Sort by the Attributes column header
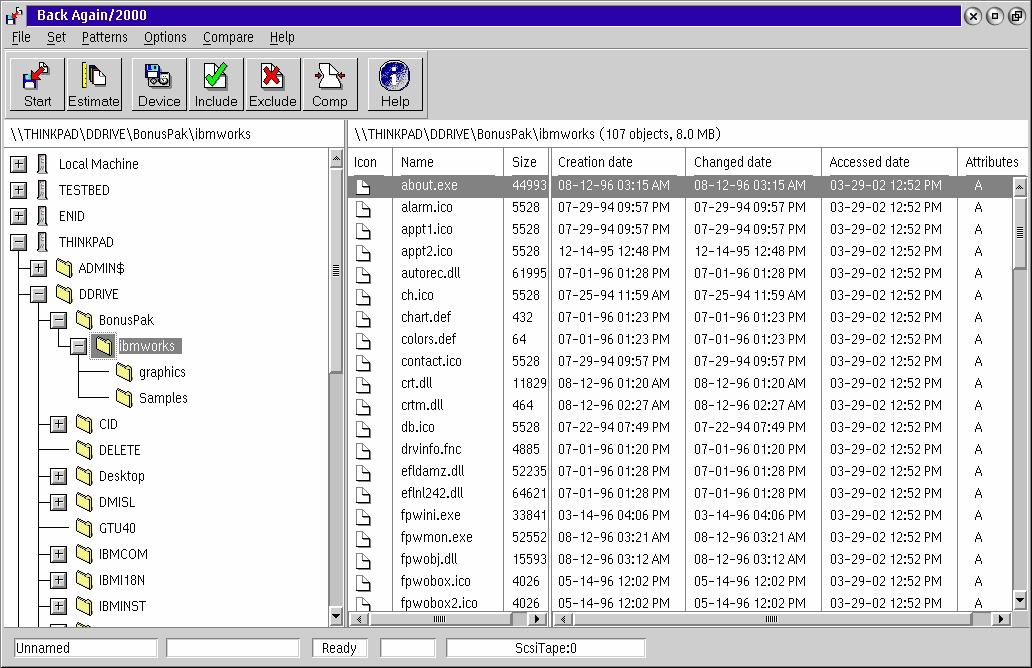The image size is (1032, 668). (992, 162)
